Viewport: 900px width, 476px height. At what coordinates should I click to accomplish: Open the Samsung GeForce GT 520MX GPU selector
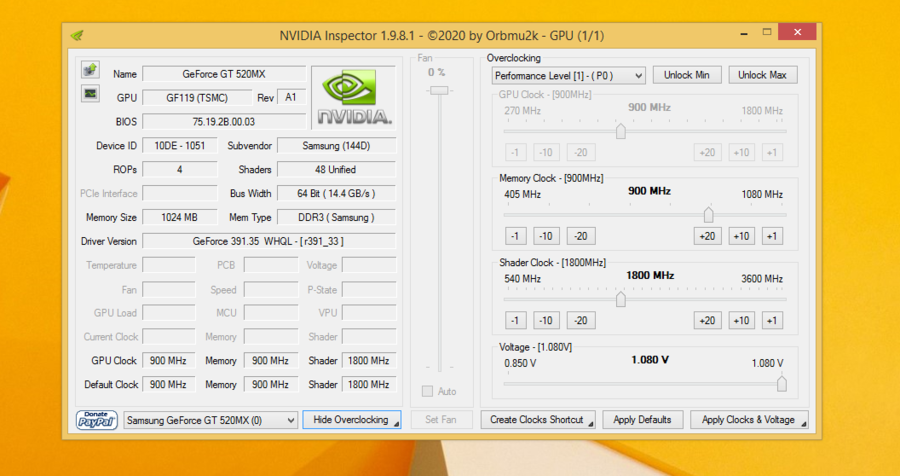pyautogui.click(x=211, y=420)
